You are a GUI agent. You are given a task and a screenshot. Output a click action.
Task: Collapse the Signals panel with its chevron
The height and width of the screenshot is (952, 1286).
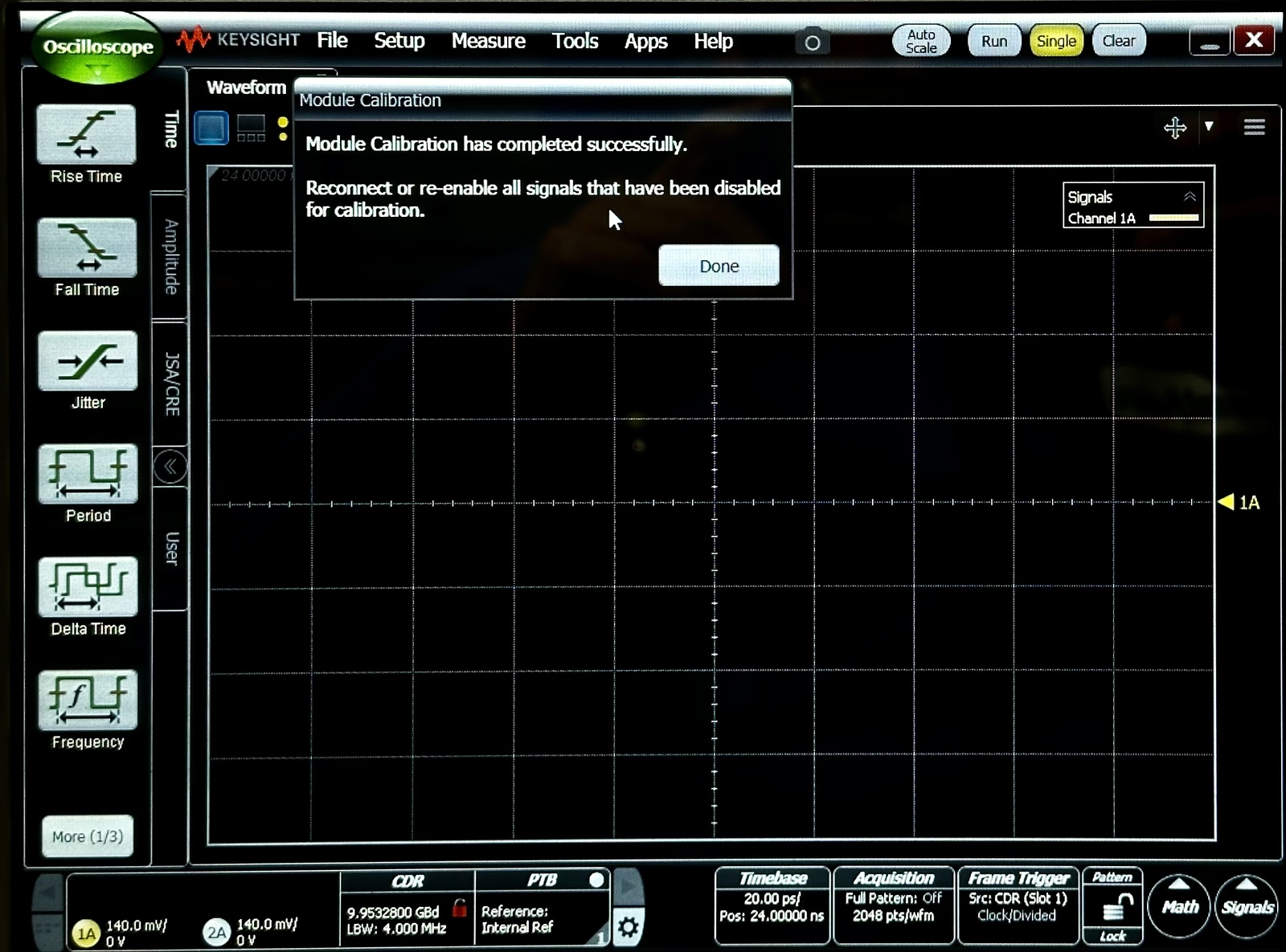click(x=1190, y=195)
